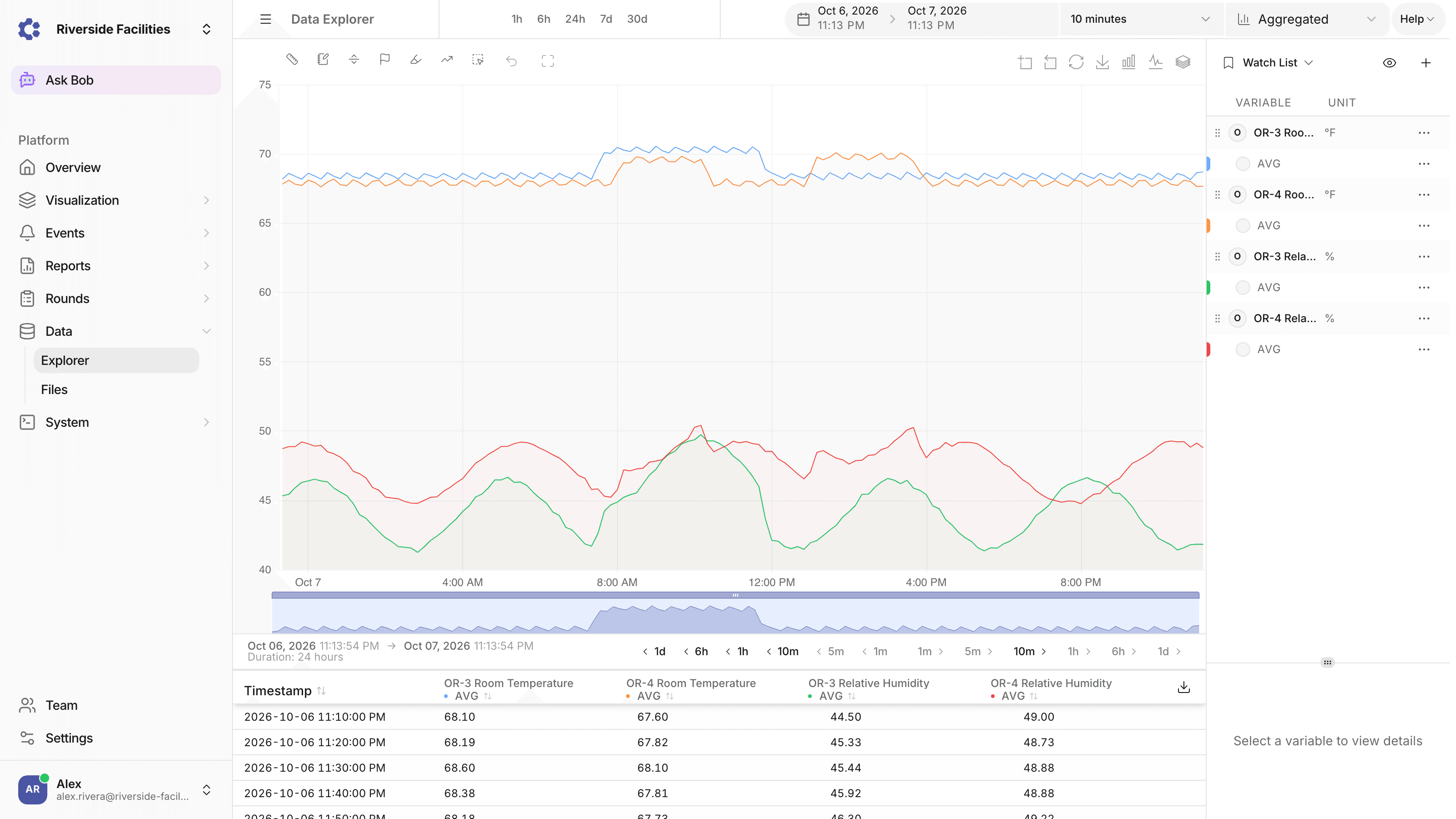Click the annotation note edit icon

[324, 59]
